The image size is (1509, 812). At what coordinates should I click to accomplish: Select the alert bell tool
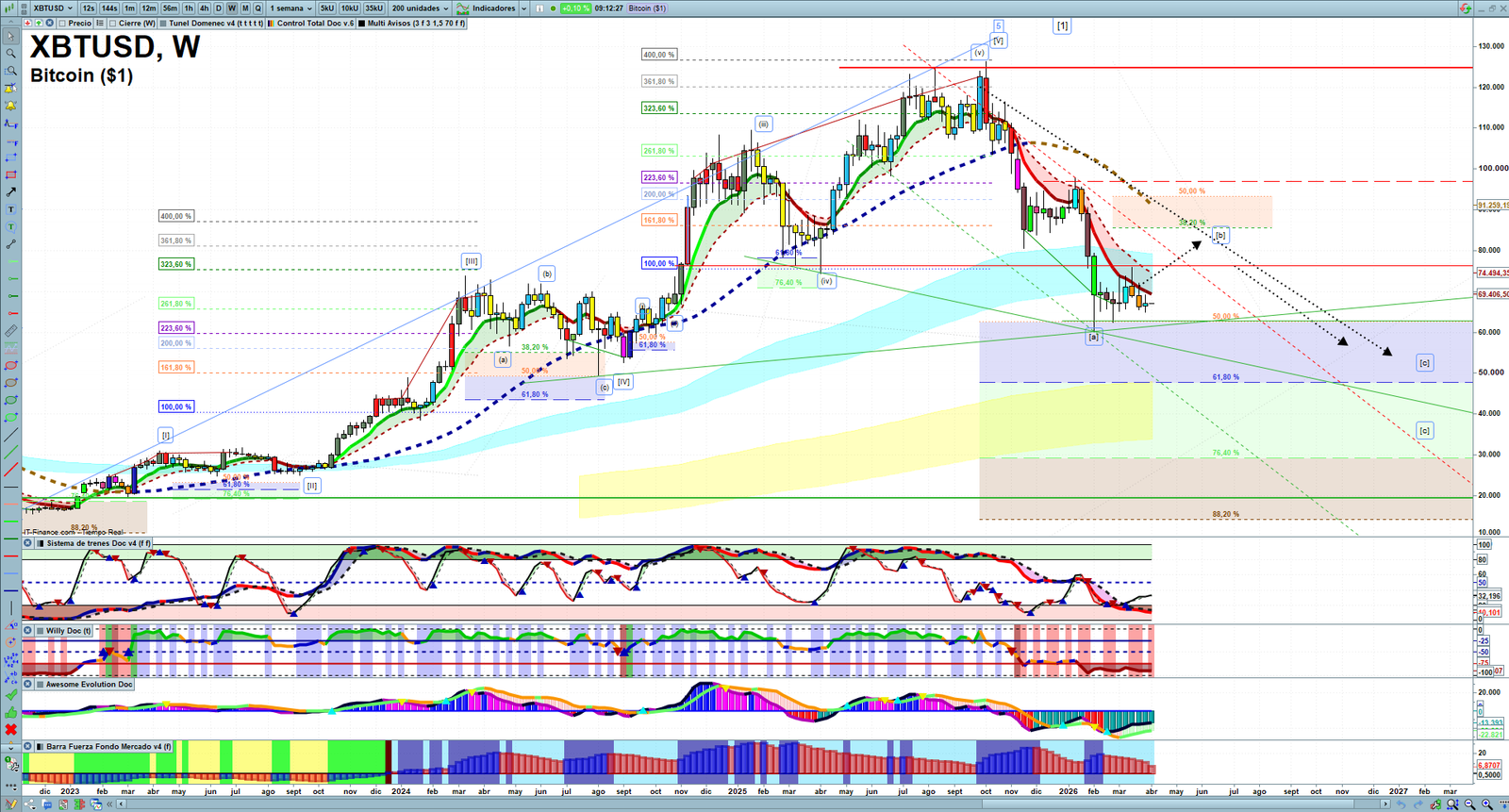(x=11, y=106)
